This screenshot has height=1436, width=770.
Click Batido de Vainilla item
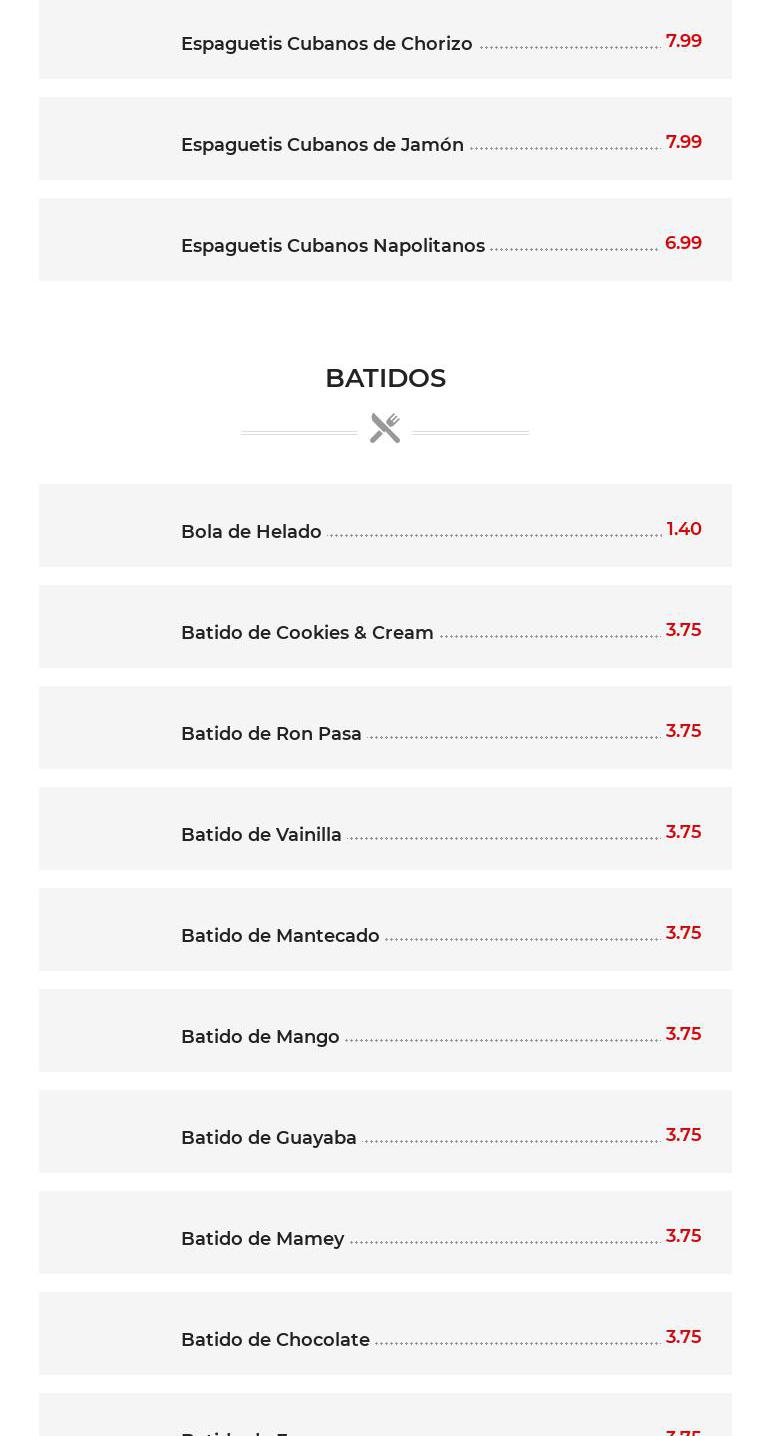[261, 835]
